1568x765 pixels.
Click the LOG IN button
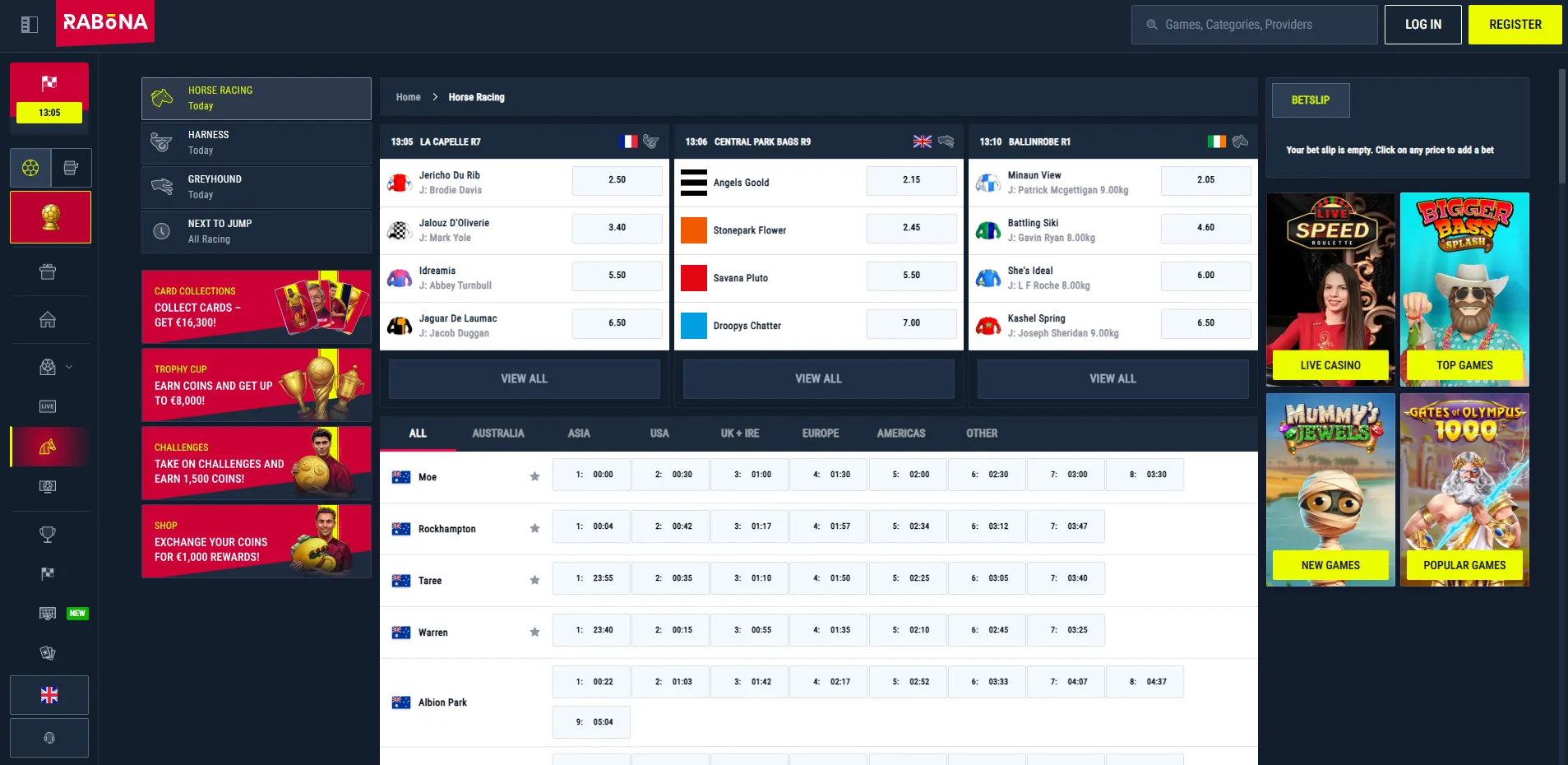[1423, 25]
